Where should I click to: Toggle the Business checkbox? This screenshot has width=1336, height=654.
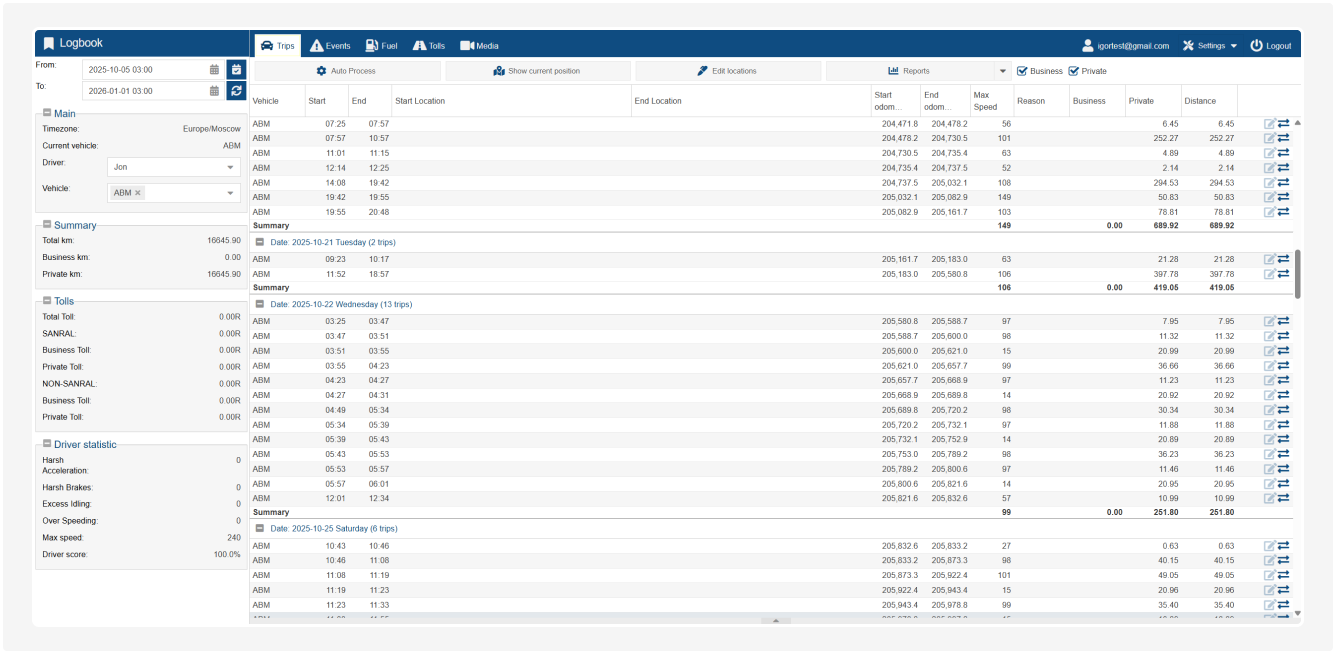point(1022,71)
